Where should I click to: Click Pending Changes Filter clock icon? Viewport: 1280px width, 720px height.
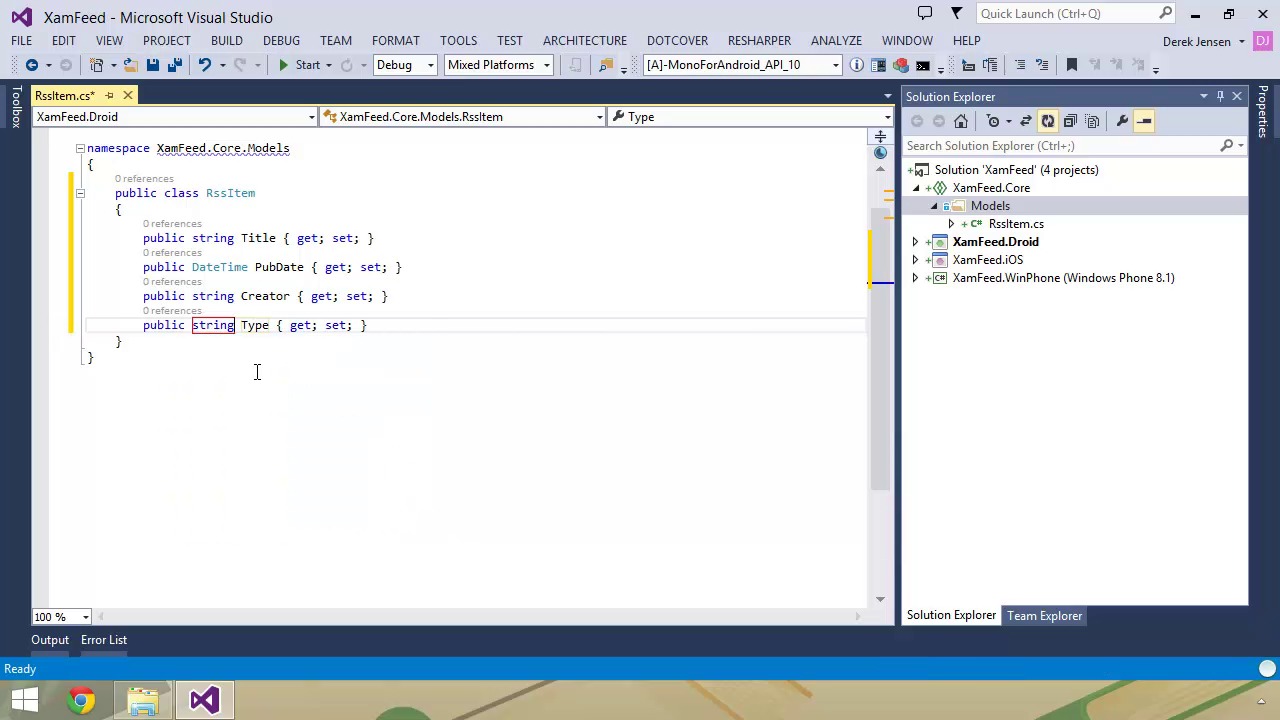coord(993,121)
